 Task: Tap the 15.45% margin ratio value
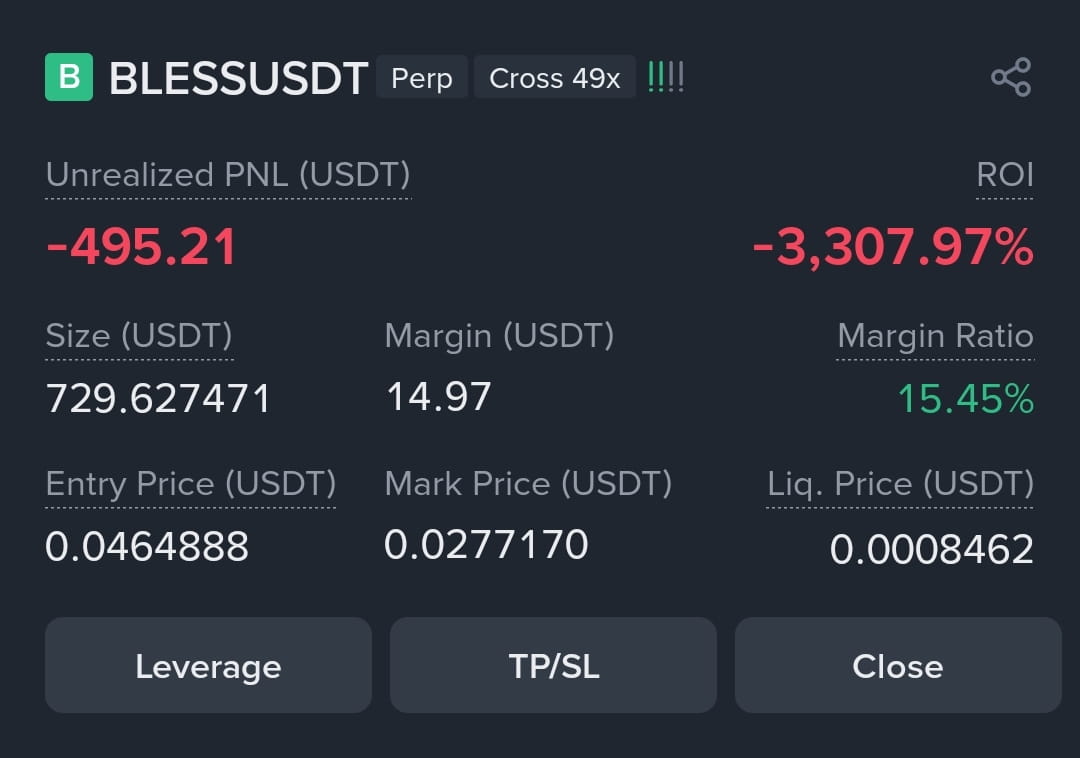[x=966, y=399]
